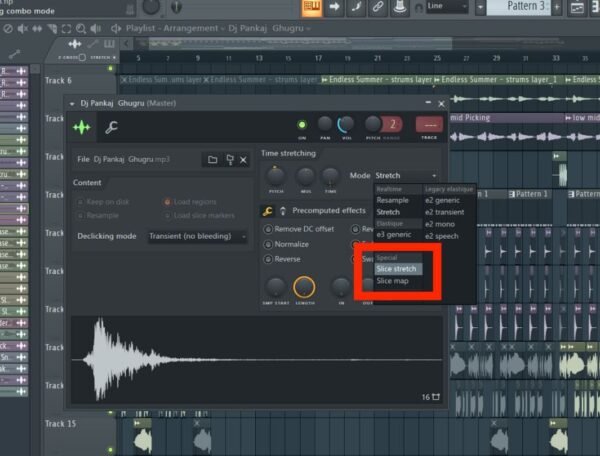Open channel window menu arrow beside Dj Pankaj

[x=72, y=104]
